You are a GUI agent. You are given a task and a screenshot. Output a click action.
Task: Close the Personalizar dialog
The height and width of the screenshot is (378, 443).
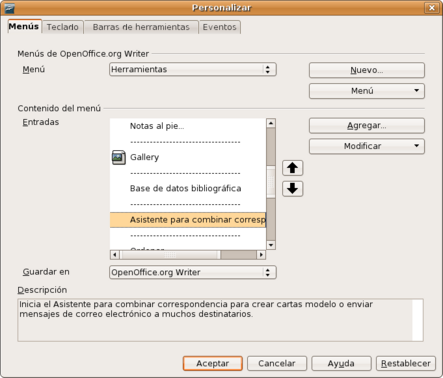click(432, 7)
